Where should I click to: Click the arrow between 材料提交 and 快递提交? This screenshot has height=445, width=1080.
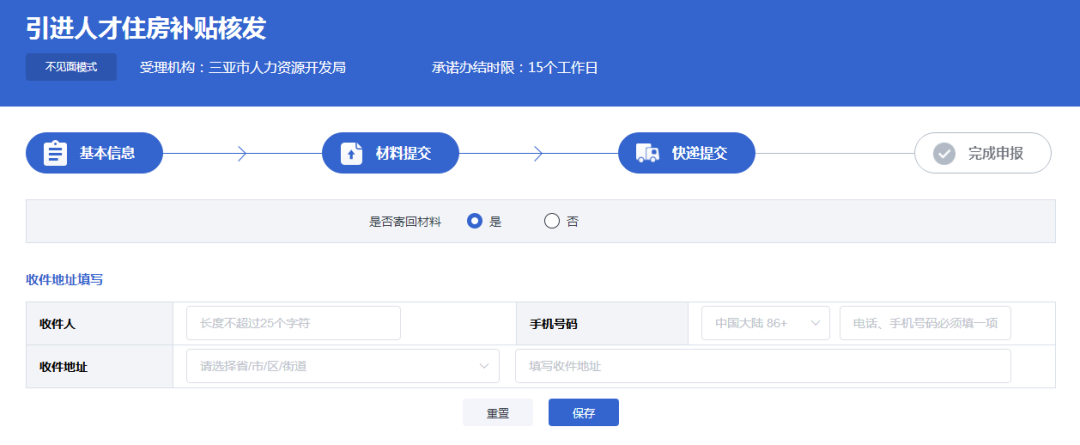coord(538,153)
